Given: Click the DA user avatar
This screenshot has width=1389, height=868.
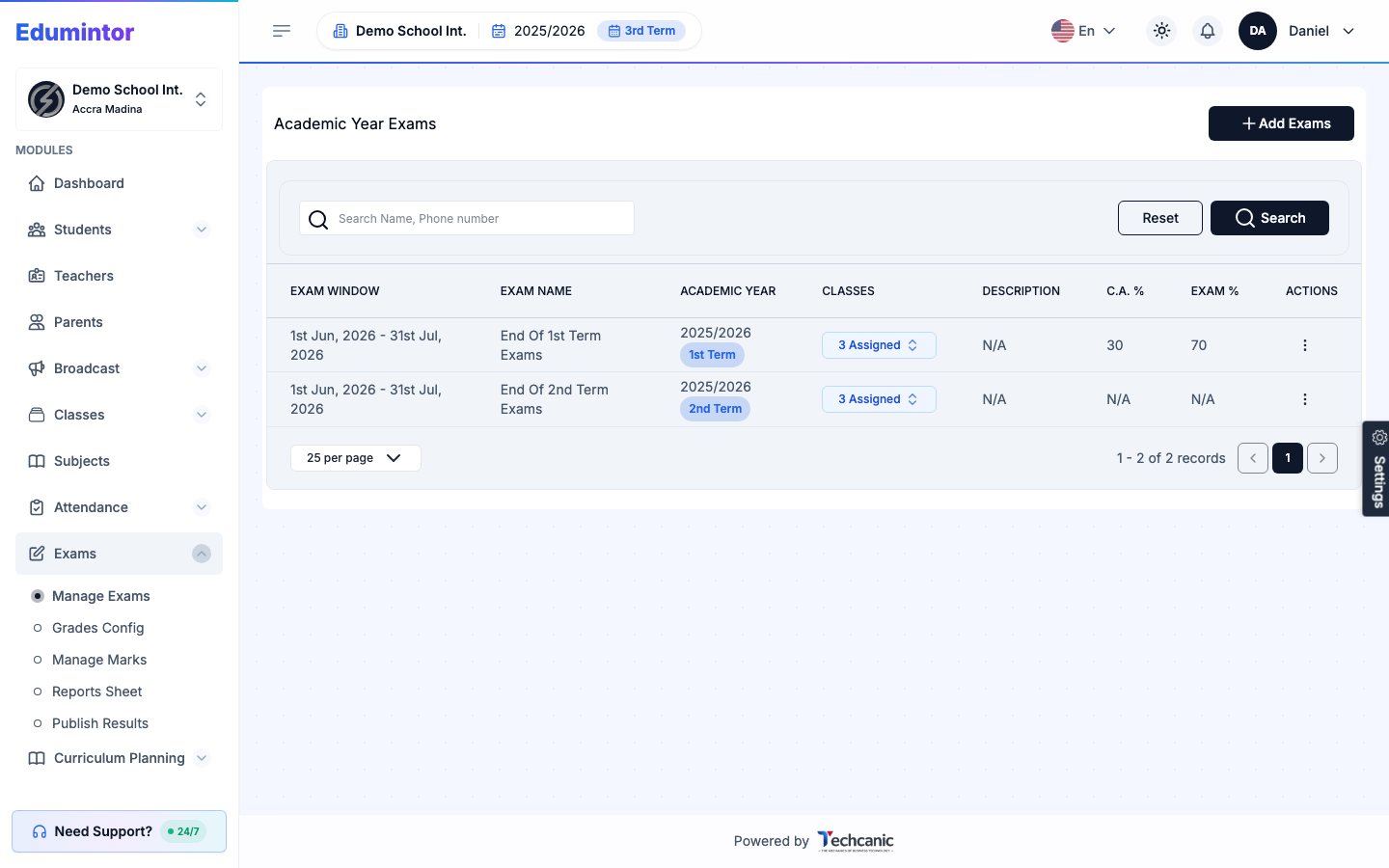Looking at the screenshot, I should pos(1258,31).
